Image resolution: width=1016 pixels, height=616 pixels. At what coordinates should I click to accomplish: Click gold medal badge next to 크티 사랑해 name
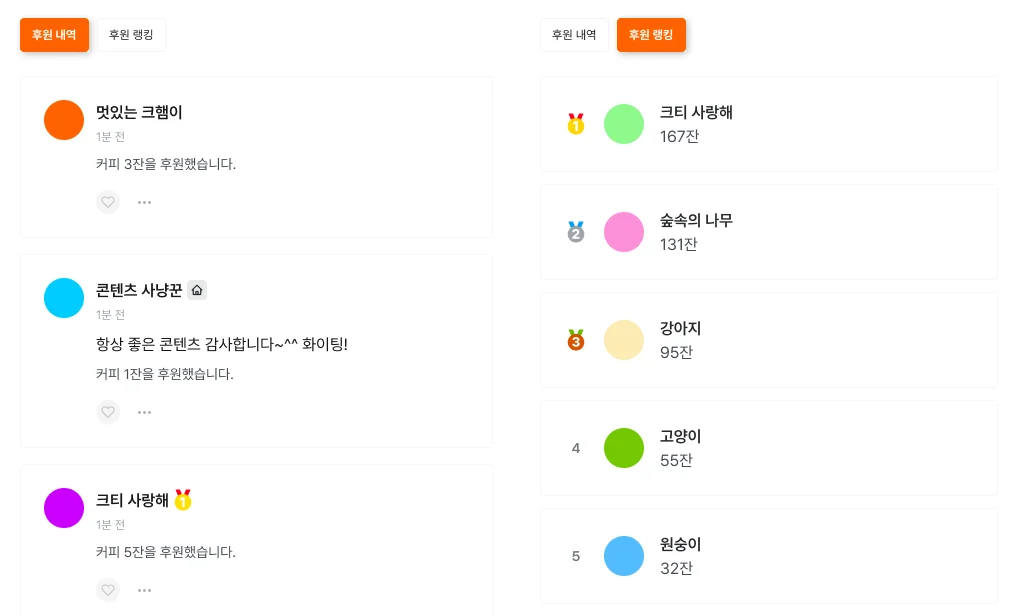183,499
